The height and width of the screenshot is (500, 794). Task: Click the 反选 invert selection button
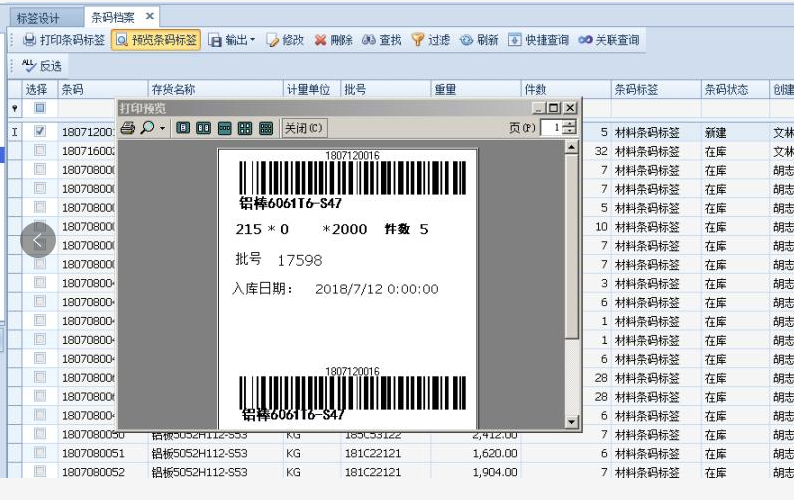pos(42,66)
